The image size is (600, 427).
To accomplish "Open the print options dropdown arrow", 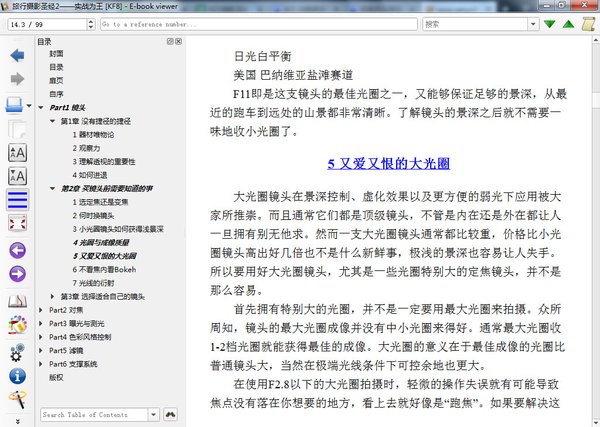I will [29, 105].
